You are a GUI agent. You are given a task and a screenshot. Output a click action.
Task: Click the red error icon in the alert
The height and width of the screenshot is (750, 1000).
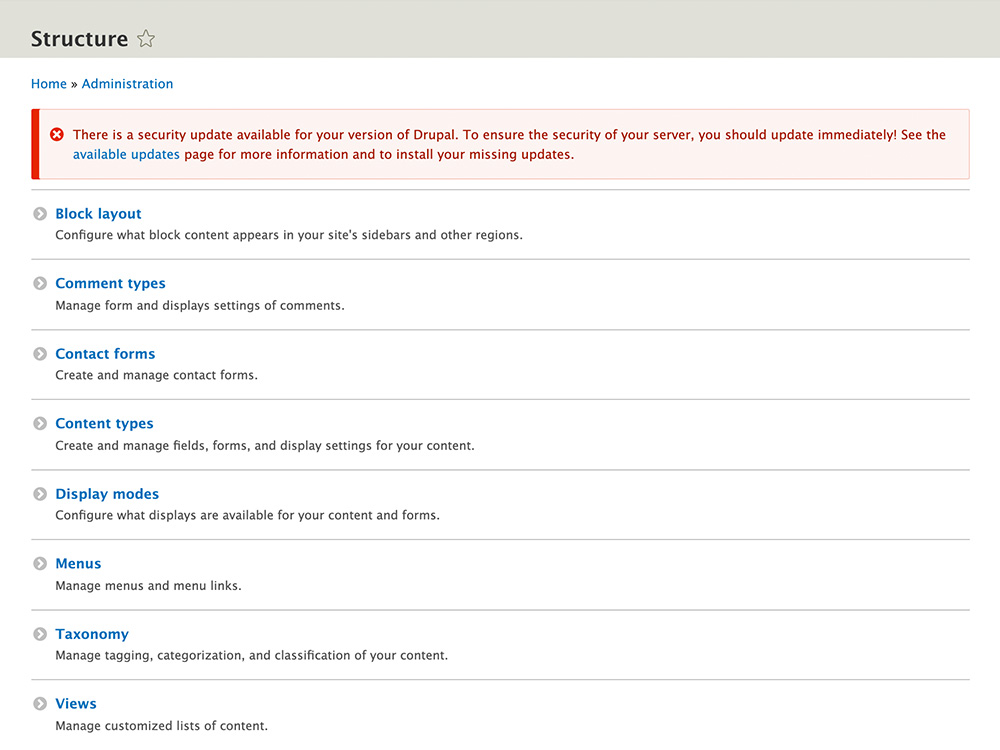(x=57, y=135)
